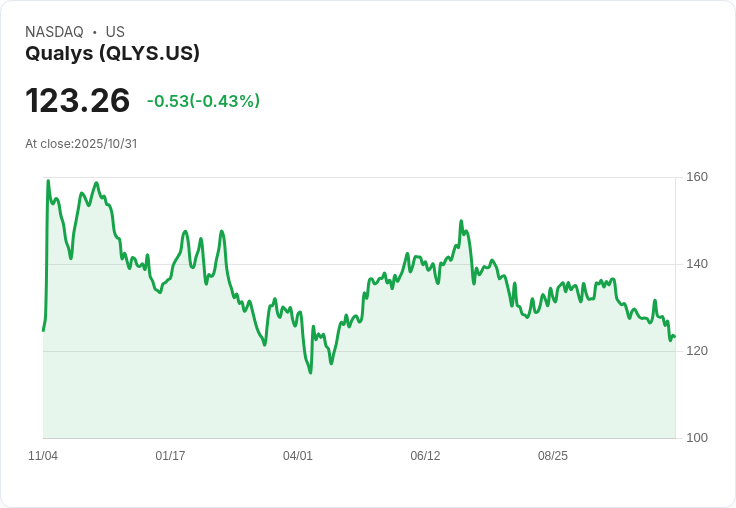Select the 08/25 date on the x-axis
Image resolution: width=736 pixels, height=508 pixels.
click(x=552, y=455)
